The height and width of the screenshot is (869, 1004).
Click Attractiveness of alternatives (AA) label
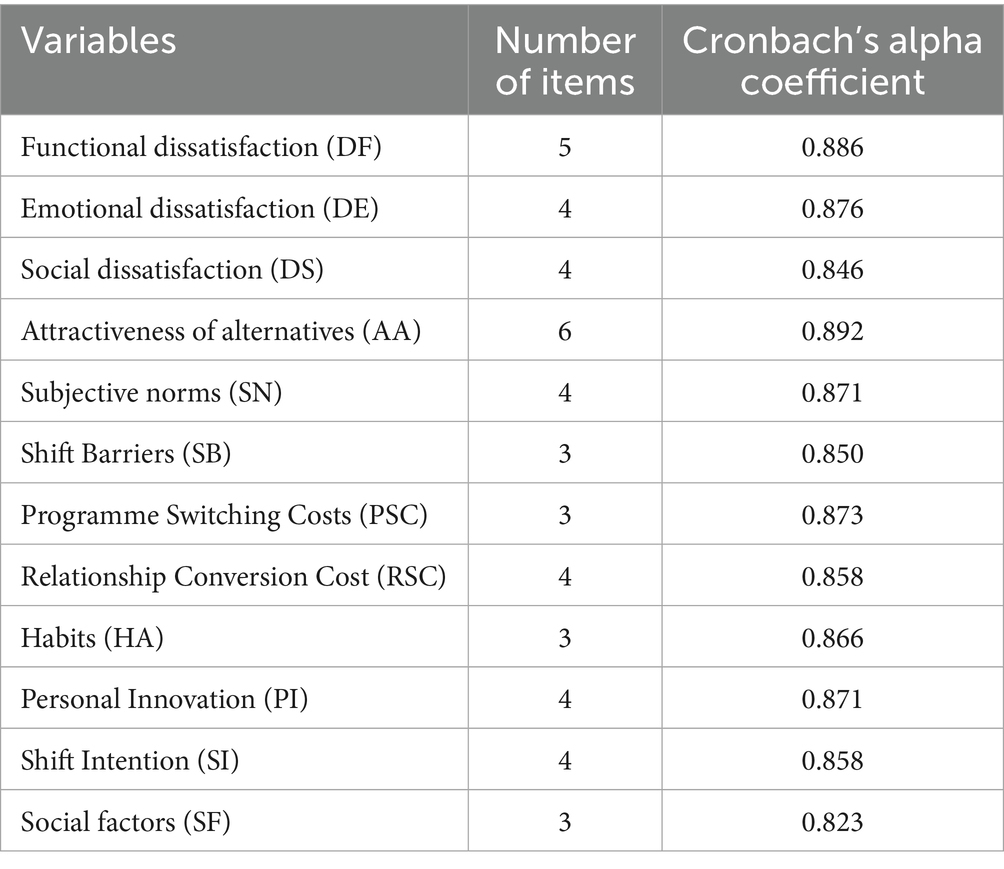click(x=221, y=332)
